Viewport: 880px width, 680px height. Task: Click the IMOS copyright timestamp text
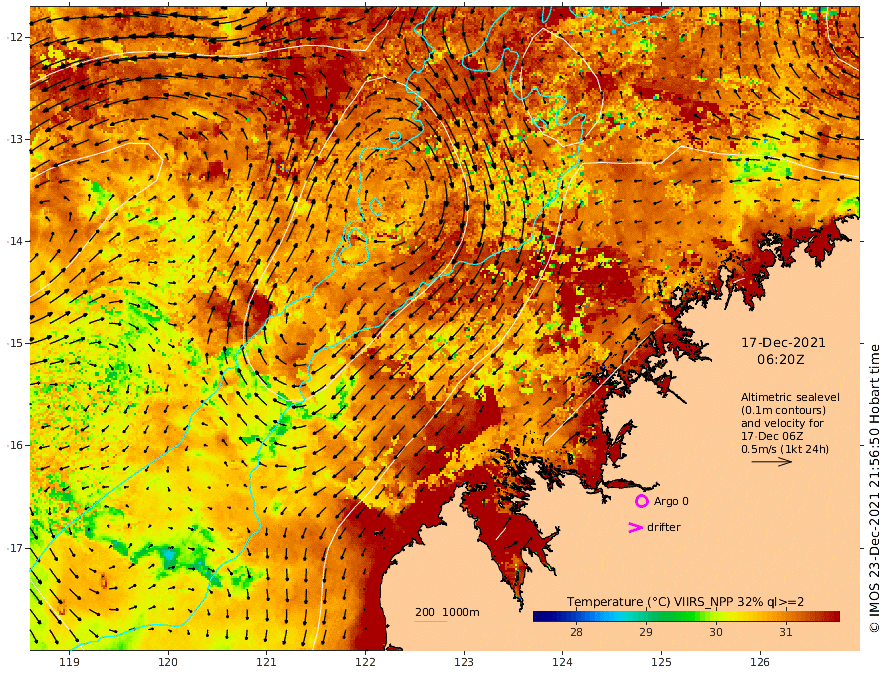pyautogui.click(x=874, y=488)
